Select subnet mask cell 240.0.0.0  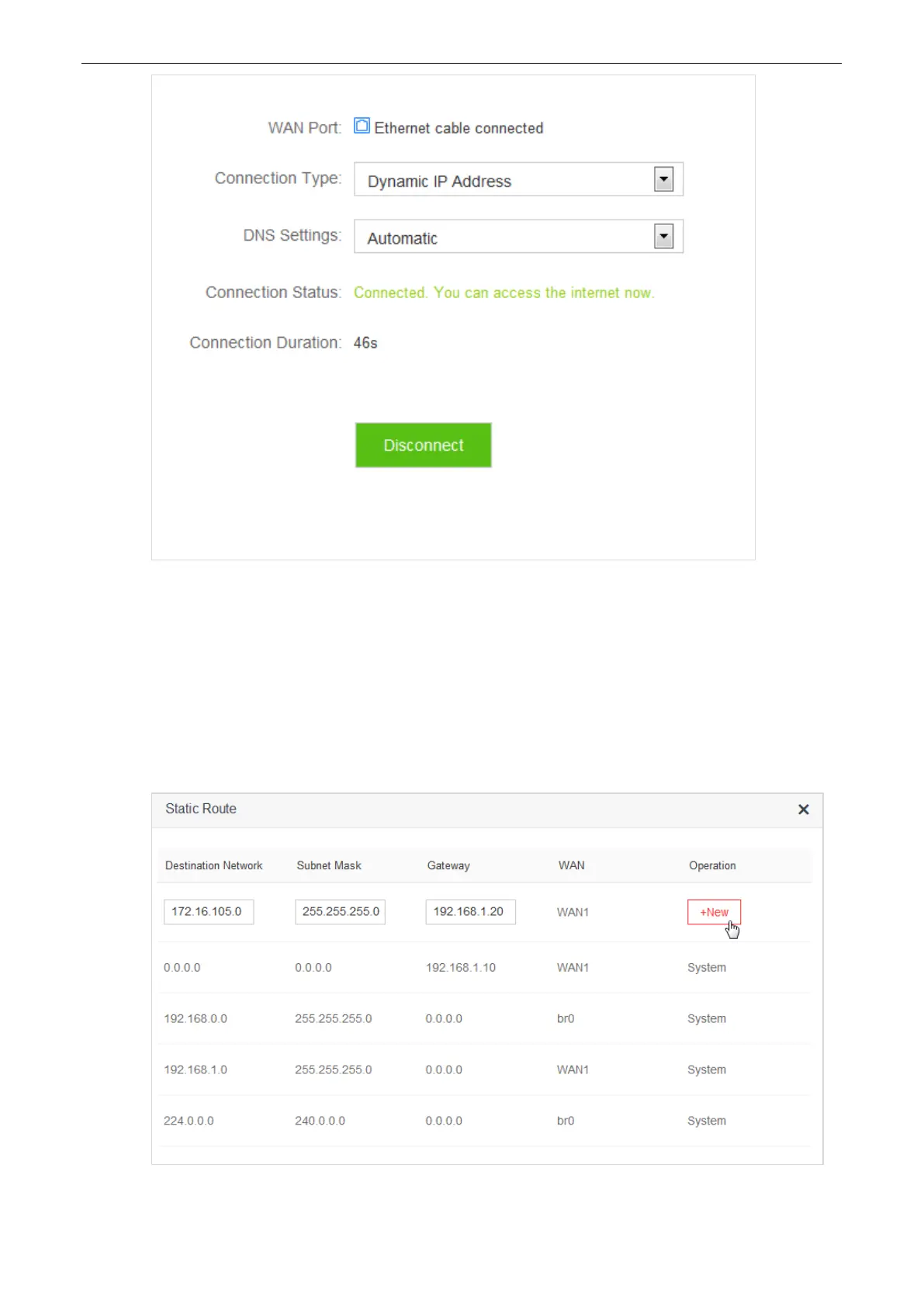coord(320,1121)
